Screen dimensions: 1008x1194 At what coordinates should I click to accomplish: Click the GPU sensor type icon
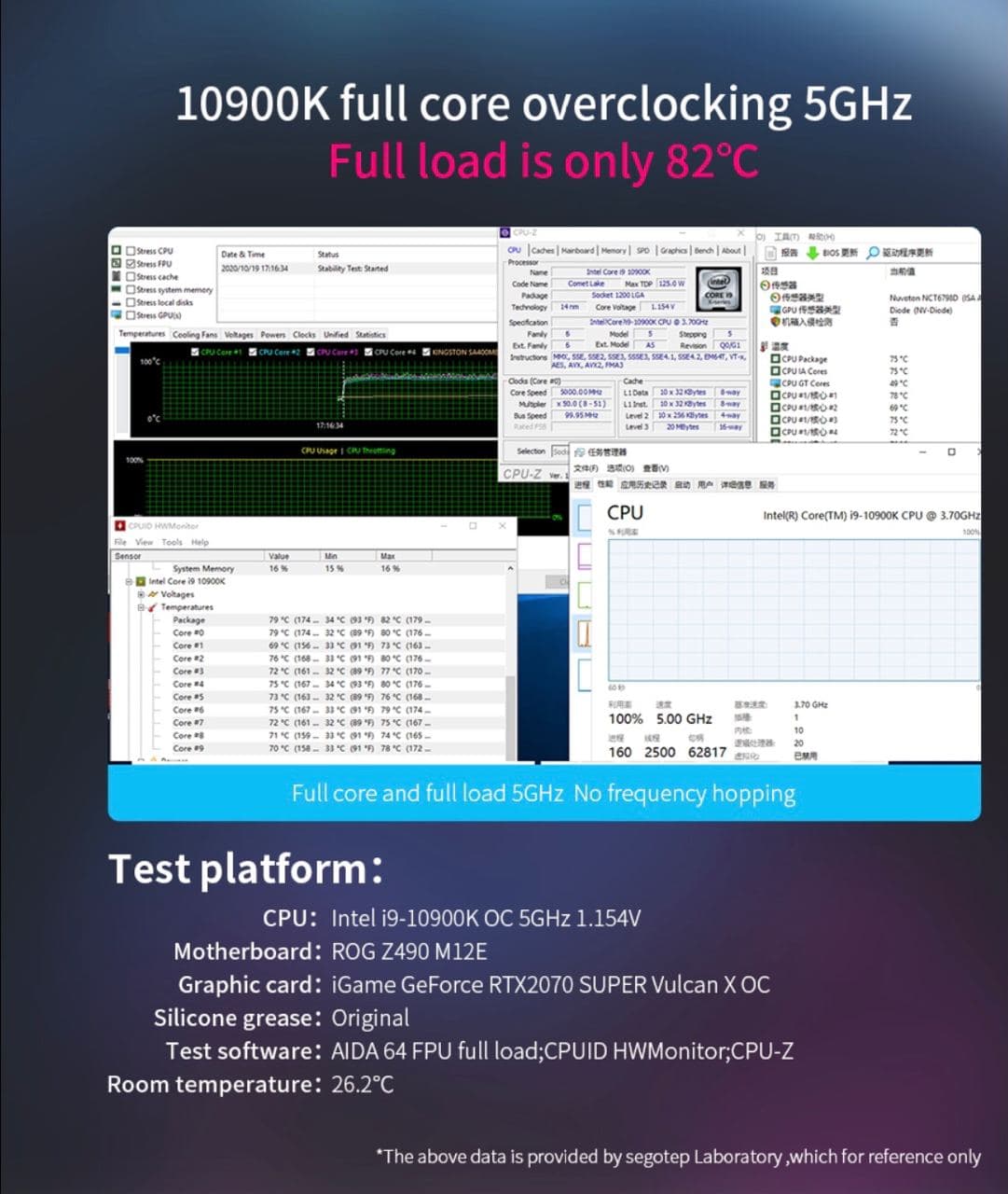click(x=775, y=310)
